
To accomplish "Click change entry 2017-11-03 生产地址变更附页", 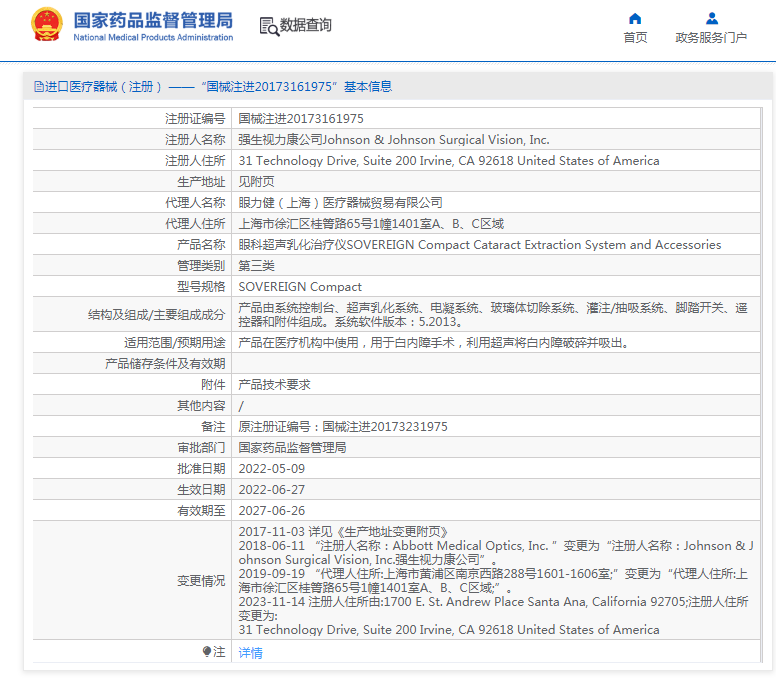I will [x=344, y=532].
